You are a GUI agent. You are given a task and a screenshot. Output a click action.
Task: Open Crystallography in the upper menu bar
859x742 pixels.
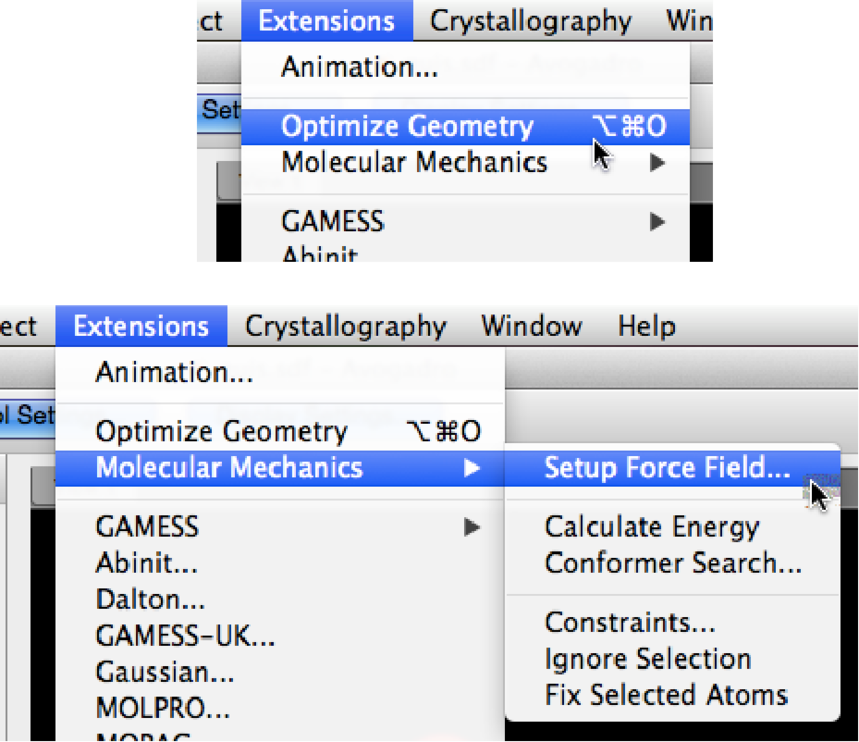531,21
